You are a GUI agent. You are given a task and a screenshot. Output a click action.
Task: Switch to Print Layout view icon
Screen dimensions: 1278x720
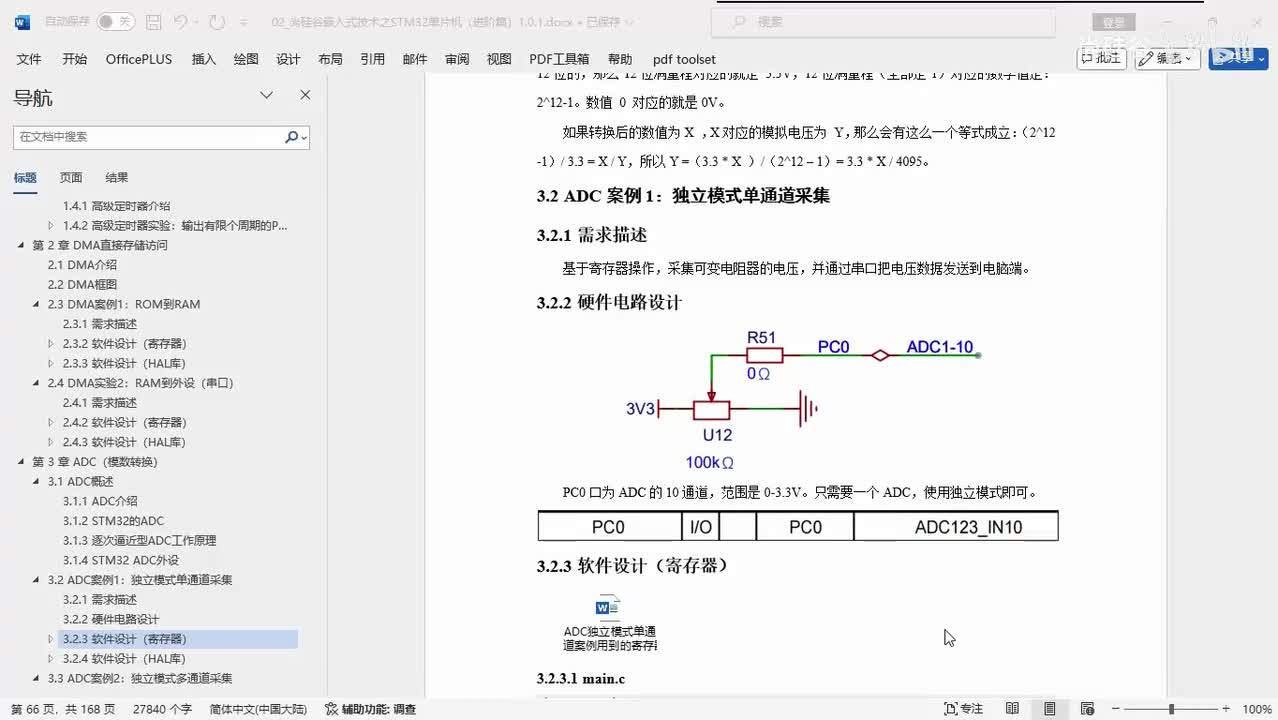[1049, 709]
